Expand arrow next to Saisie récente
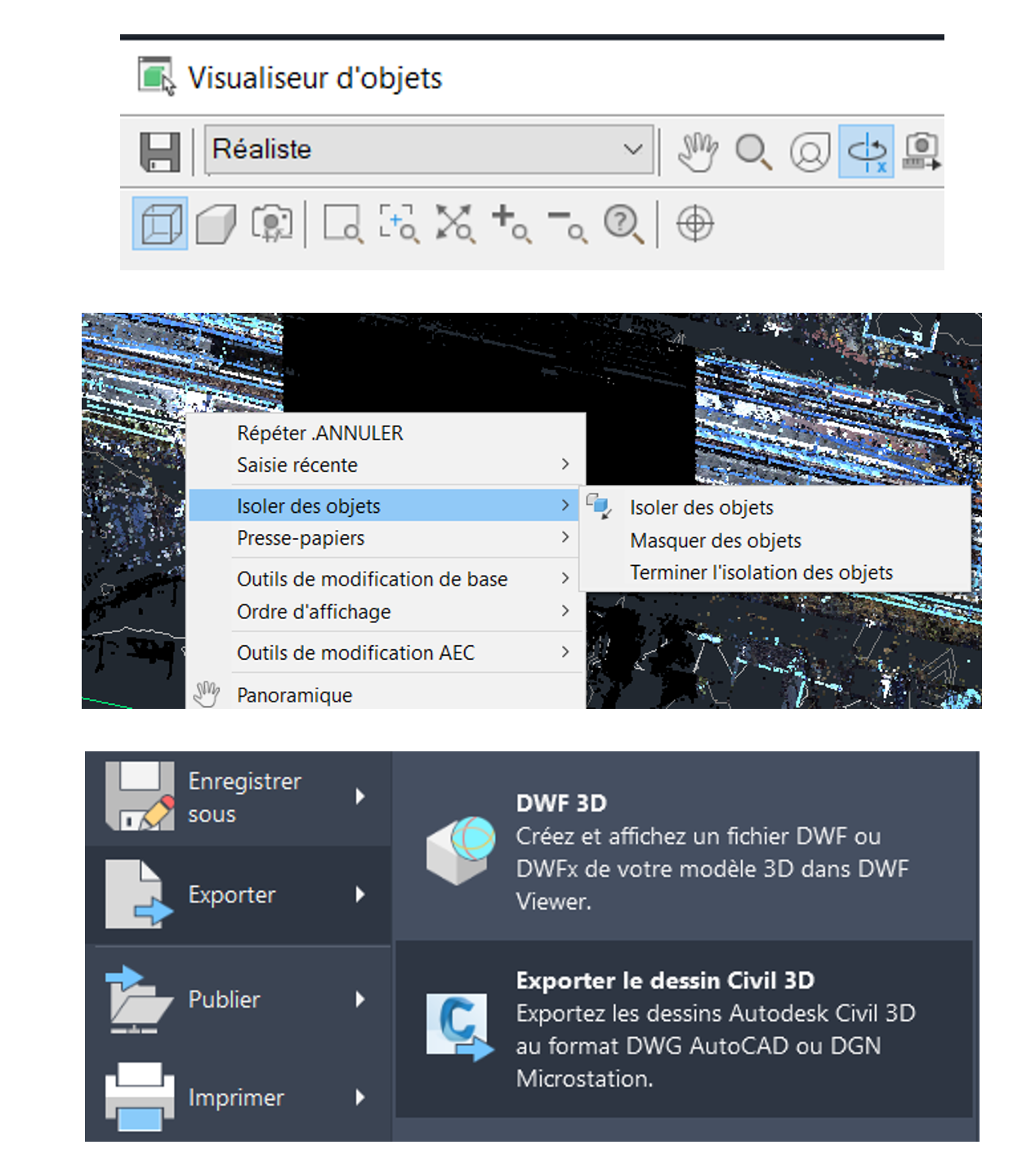The height and width of the screenshot is (1176, 1031). (x=565, y=464)
